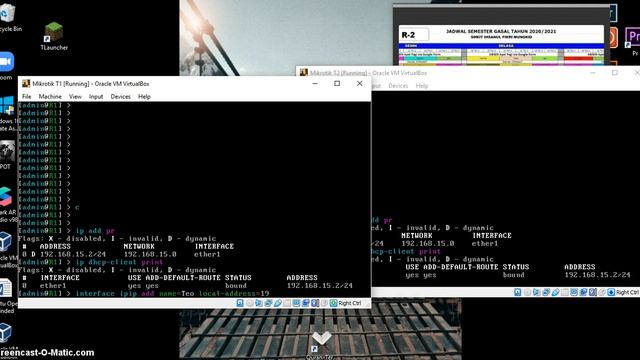Click the recording icon in Mikrotik T2 status bar

[583, 292]
